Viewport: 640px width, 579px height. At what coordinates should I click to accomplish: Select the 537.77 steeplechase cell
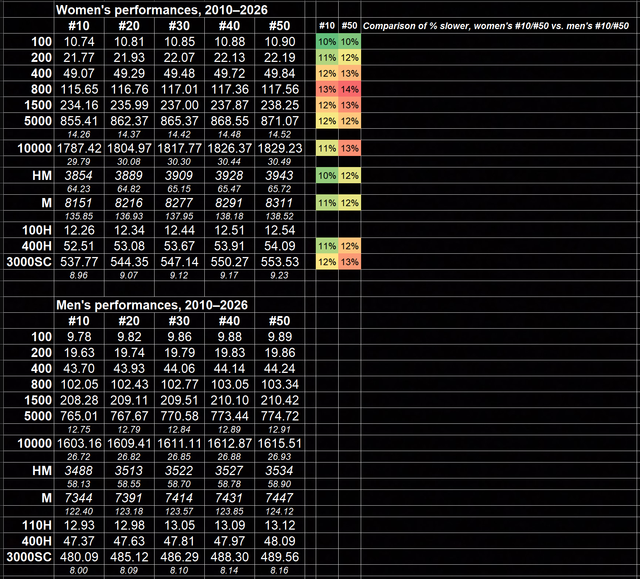[x=79, y=262]
